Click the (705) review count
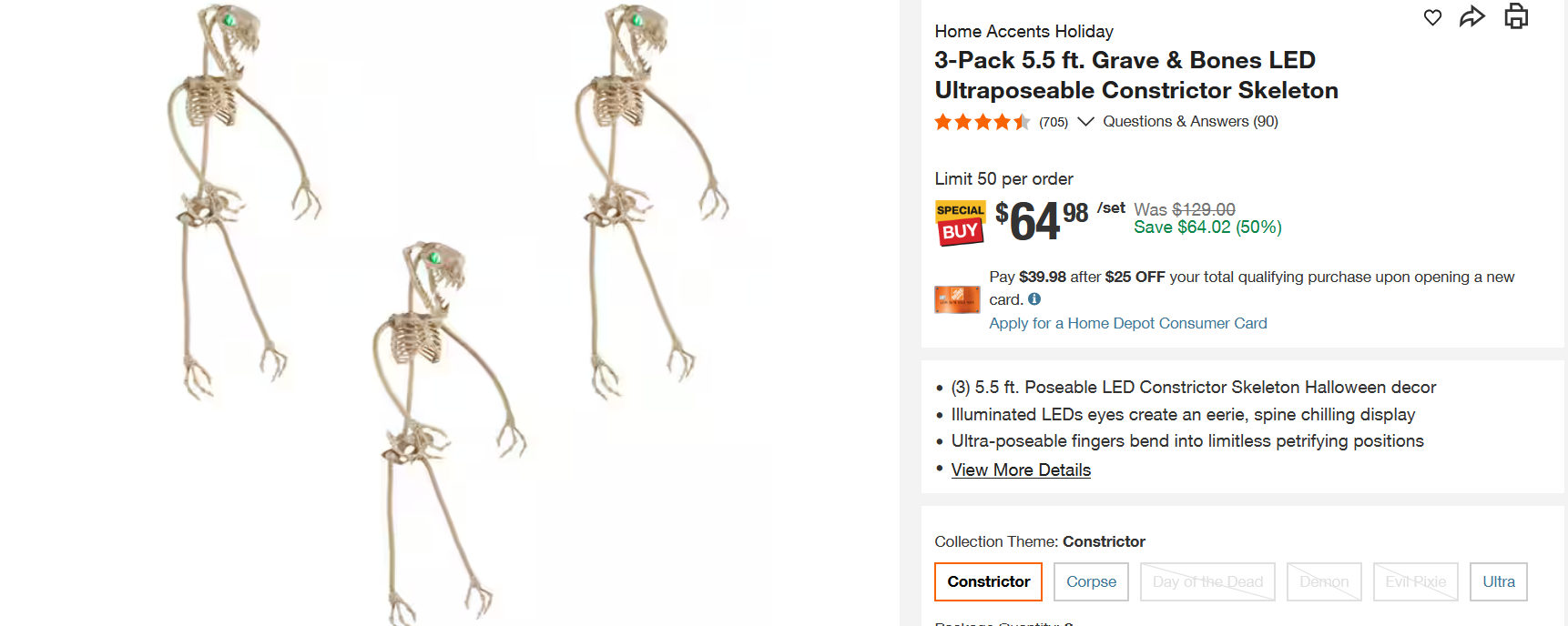The width and height of the screenshot is (1568, 626). pyautogui.click(x=1054, y=122)
